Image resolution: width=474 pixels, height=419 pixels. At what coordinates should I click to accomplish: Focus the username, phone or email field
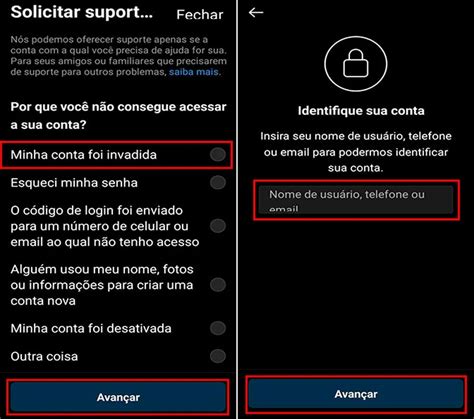click(x=356, y=200)
